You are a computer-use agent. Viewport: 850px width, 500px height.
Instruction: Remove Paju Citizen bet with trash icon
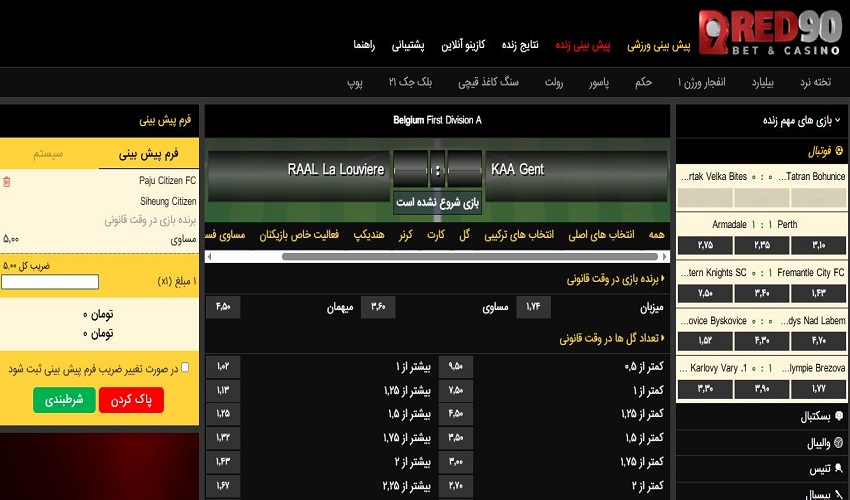tap(7, 182)
